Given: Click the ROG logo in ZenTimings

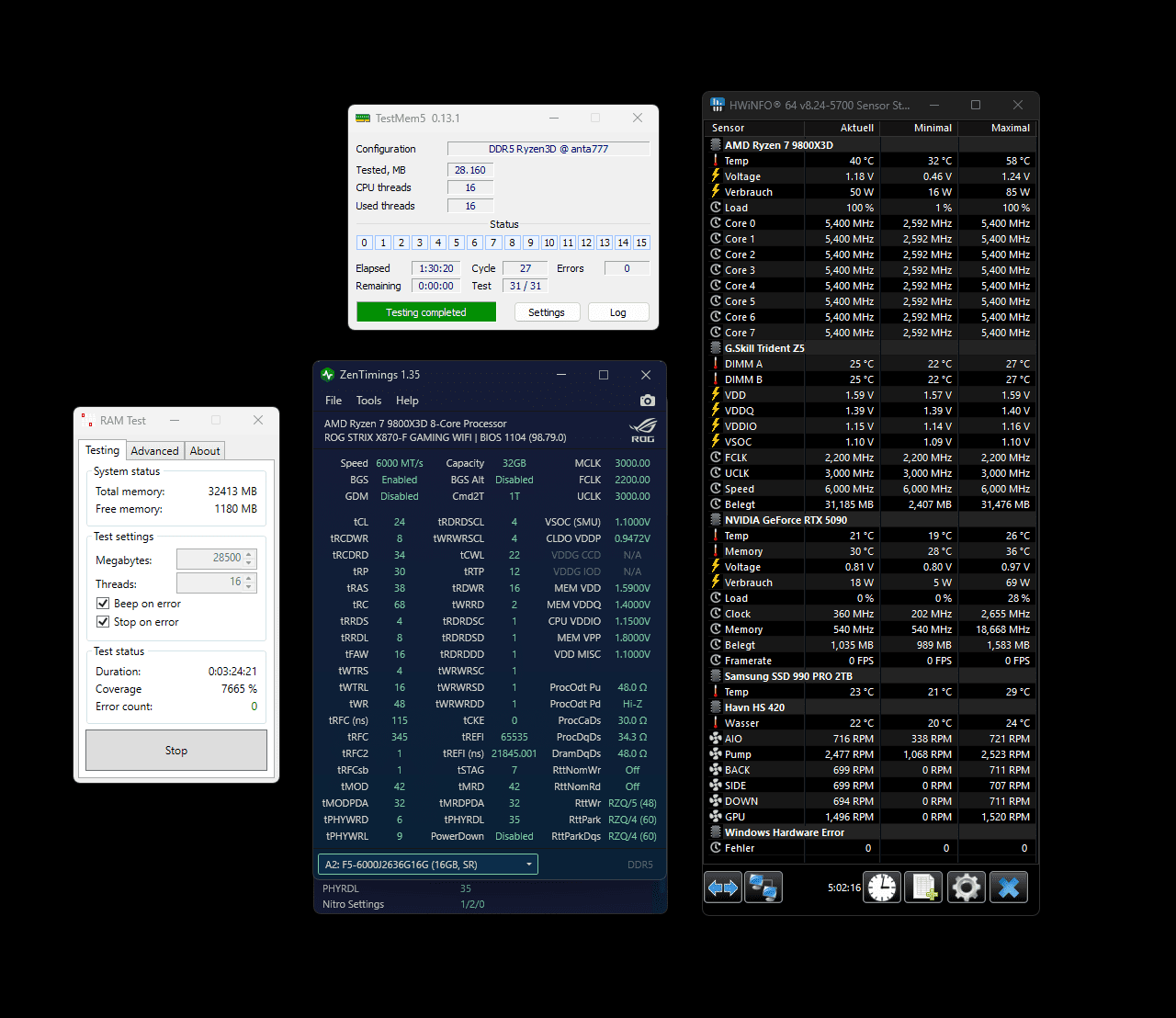Looking at the screenshot, I should tap(643, 431).
